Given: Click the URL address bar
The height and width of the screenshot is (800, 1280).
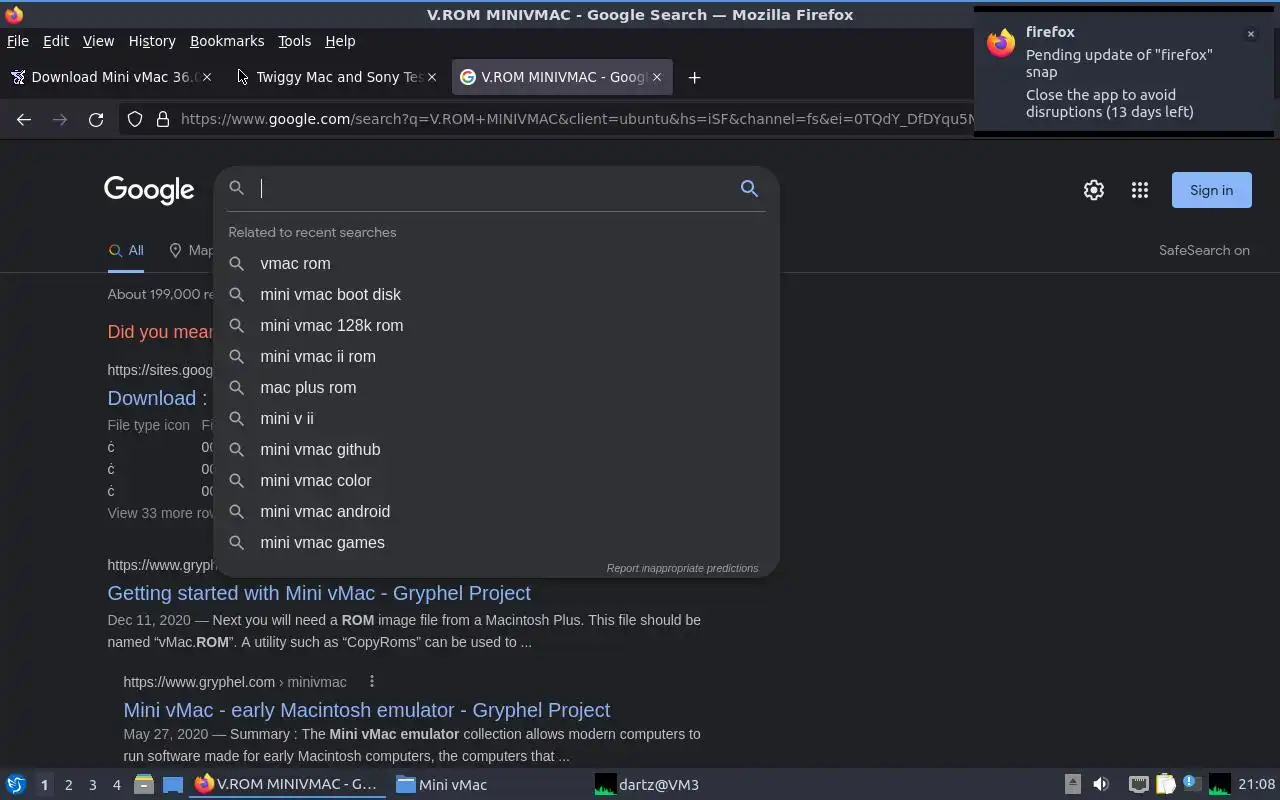Looking at the screenshot, I should pos(575,119).
